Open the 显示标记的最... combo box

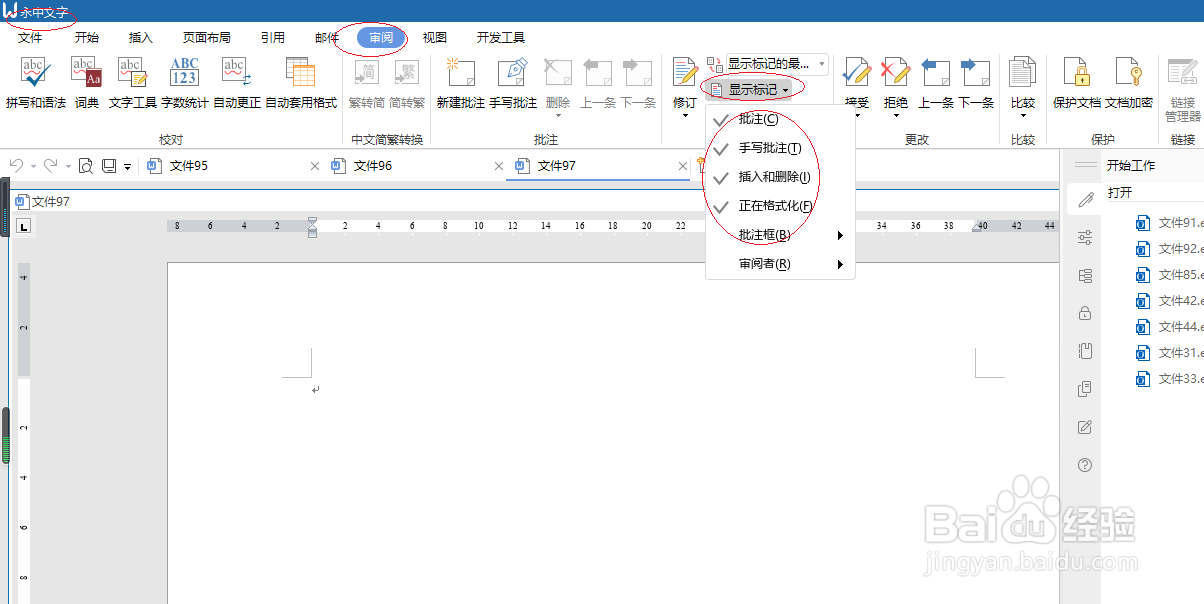click(777, 64)
